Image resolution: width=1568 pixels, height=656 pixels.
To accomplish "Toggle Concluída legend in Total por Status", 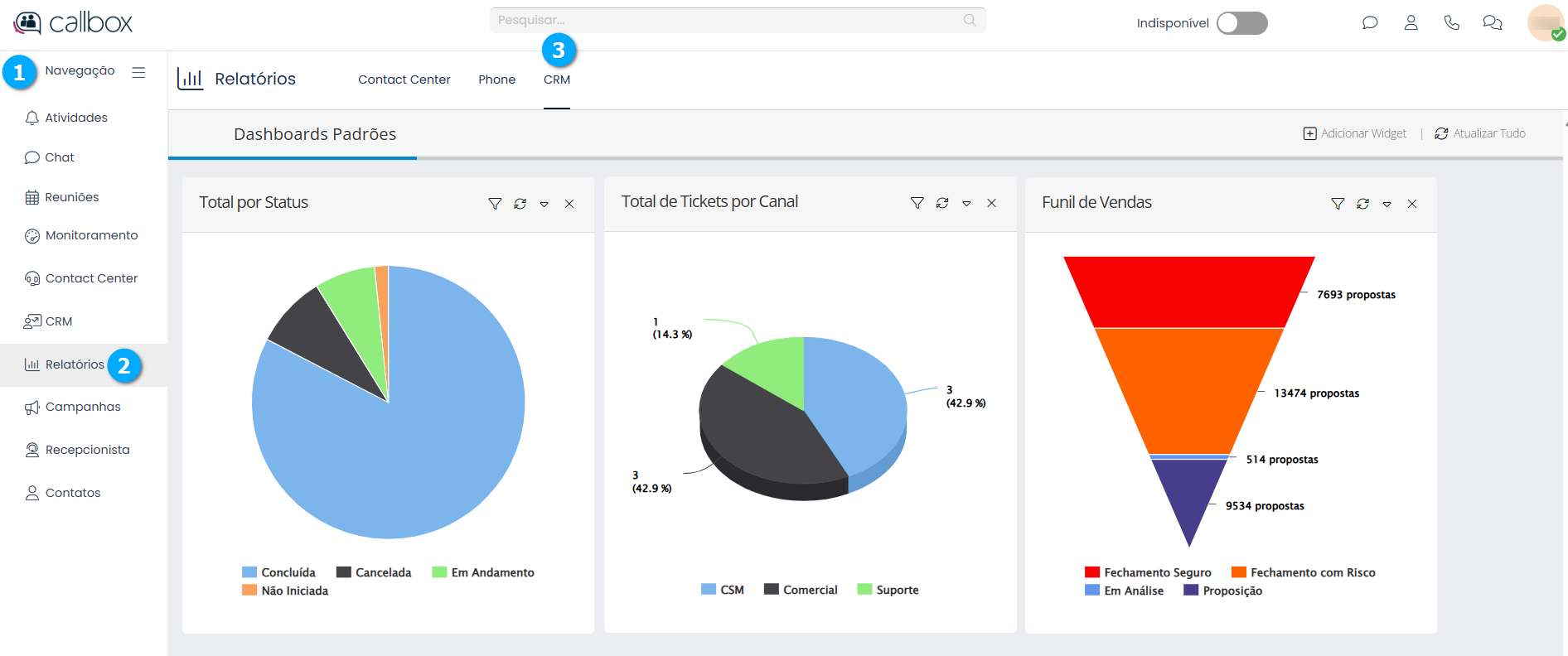I will pos(278,572).
